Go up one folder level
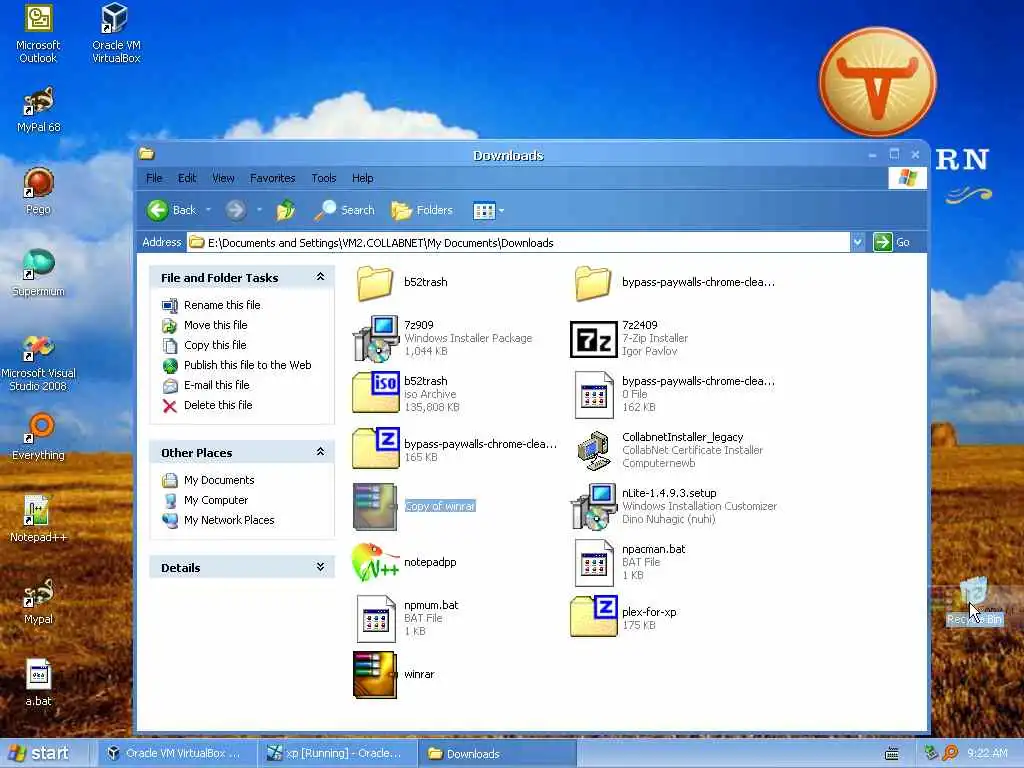 tap(285, 210)
